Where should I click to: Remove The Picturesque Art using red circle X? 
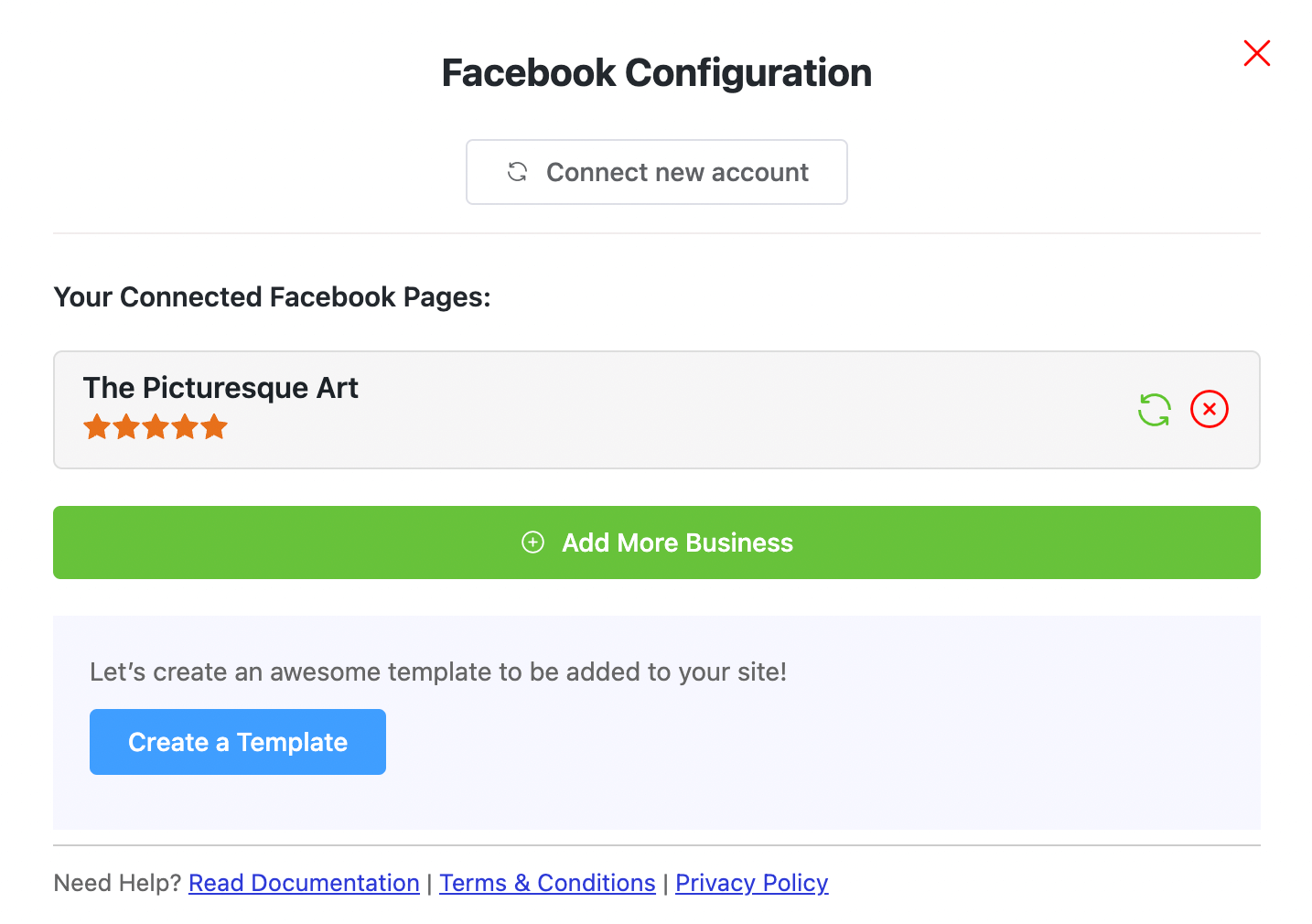click(x=1209, y=409)
